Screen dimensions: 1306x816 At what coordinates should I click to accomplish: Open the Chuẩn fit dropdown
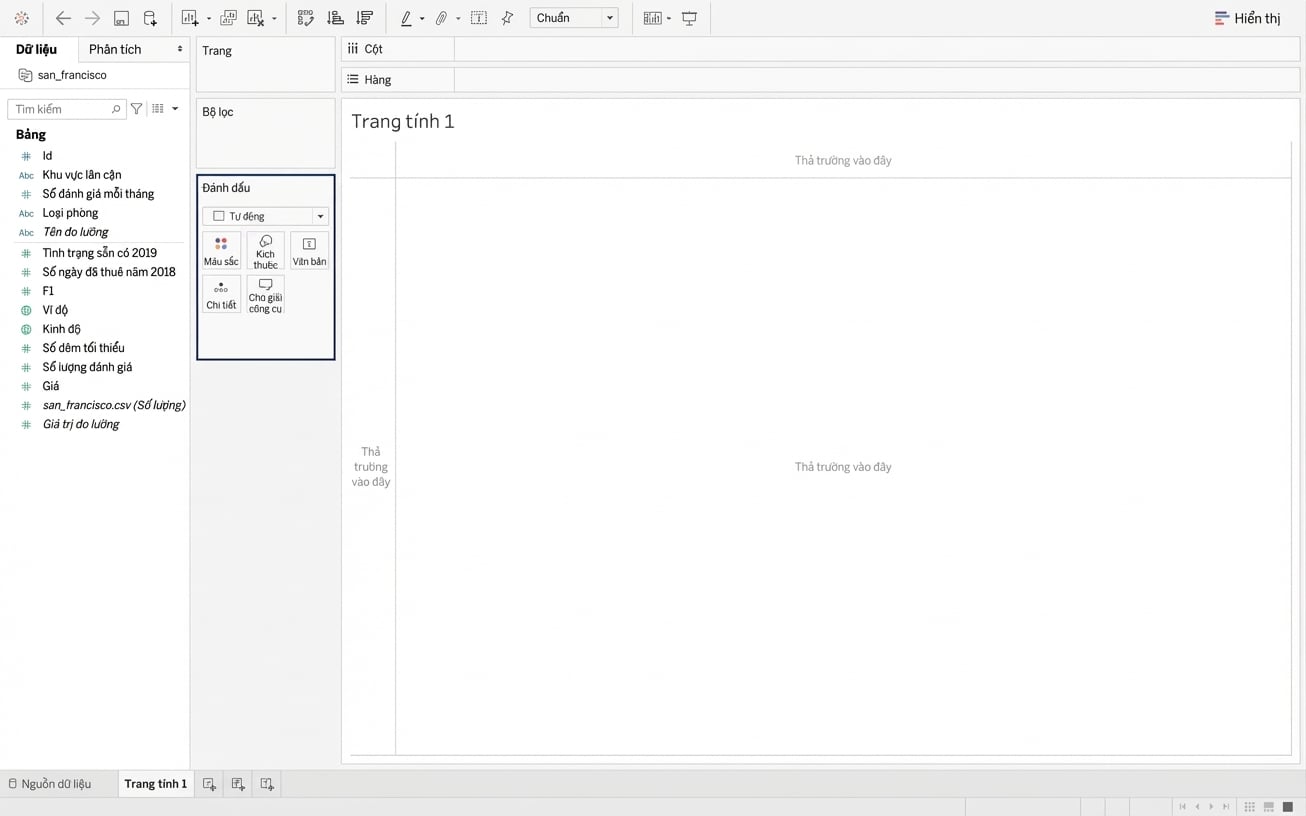point(574,18)
